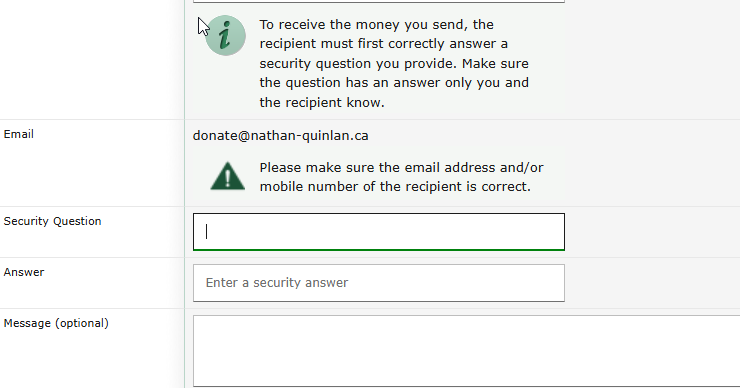
Task: Click the green circular info icon
Action: (225, 35)
